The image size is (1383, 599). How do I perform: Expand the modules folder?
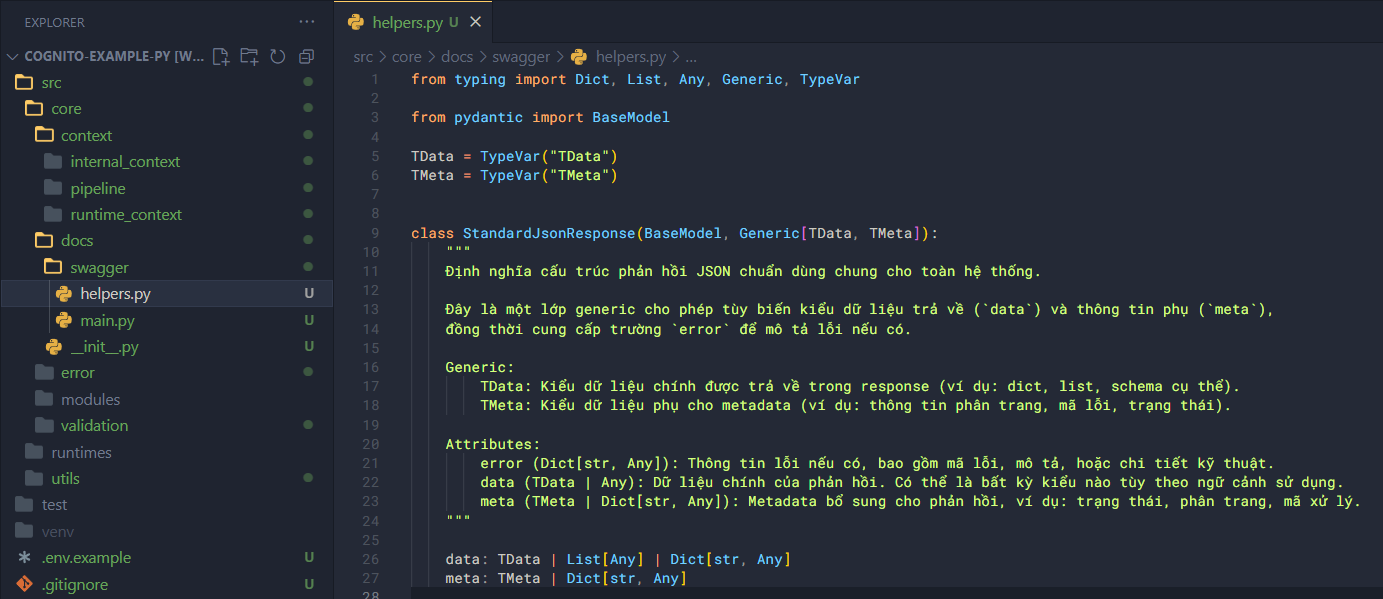pos(90,399)
